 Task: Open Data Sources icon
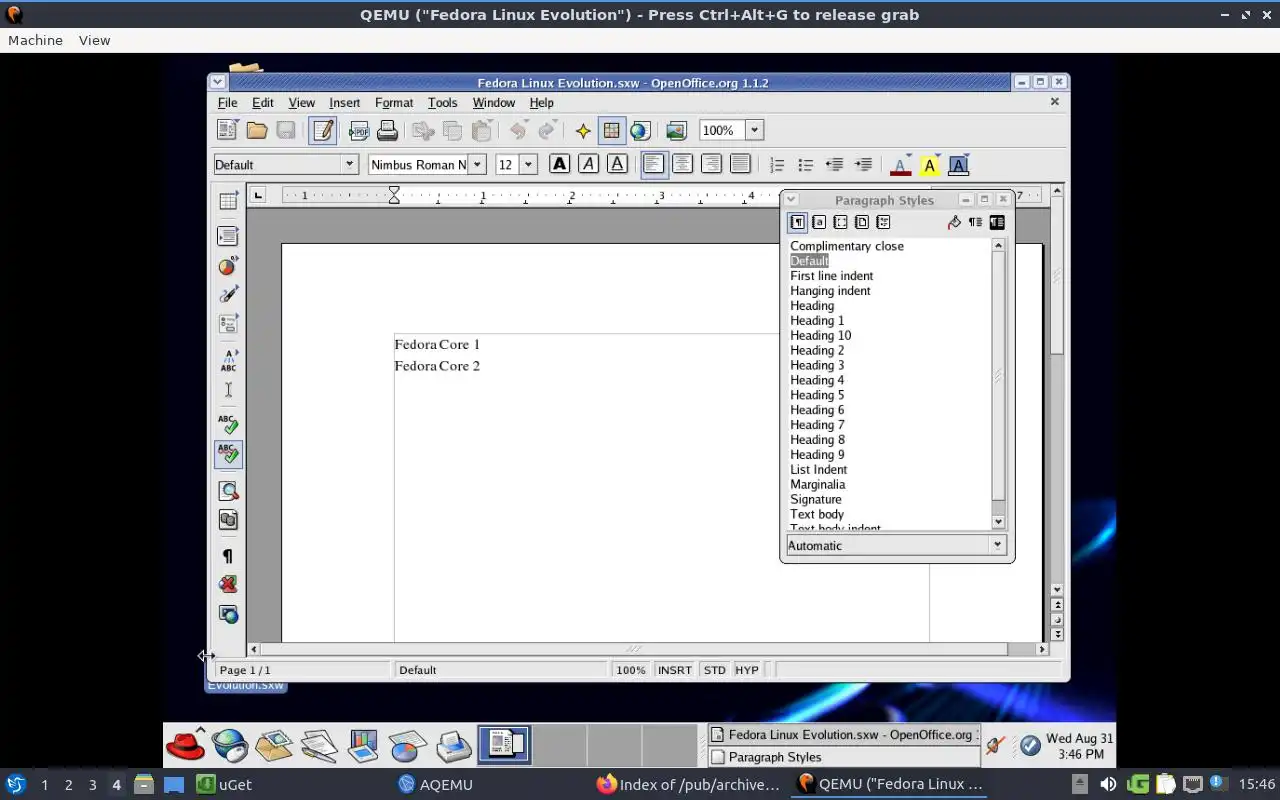pyautogui.click(x=228, y=520)
